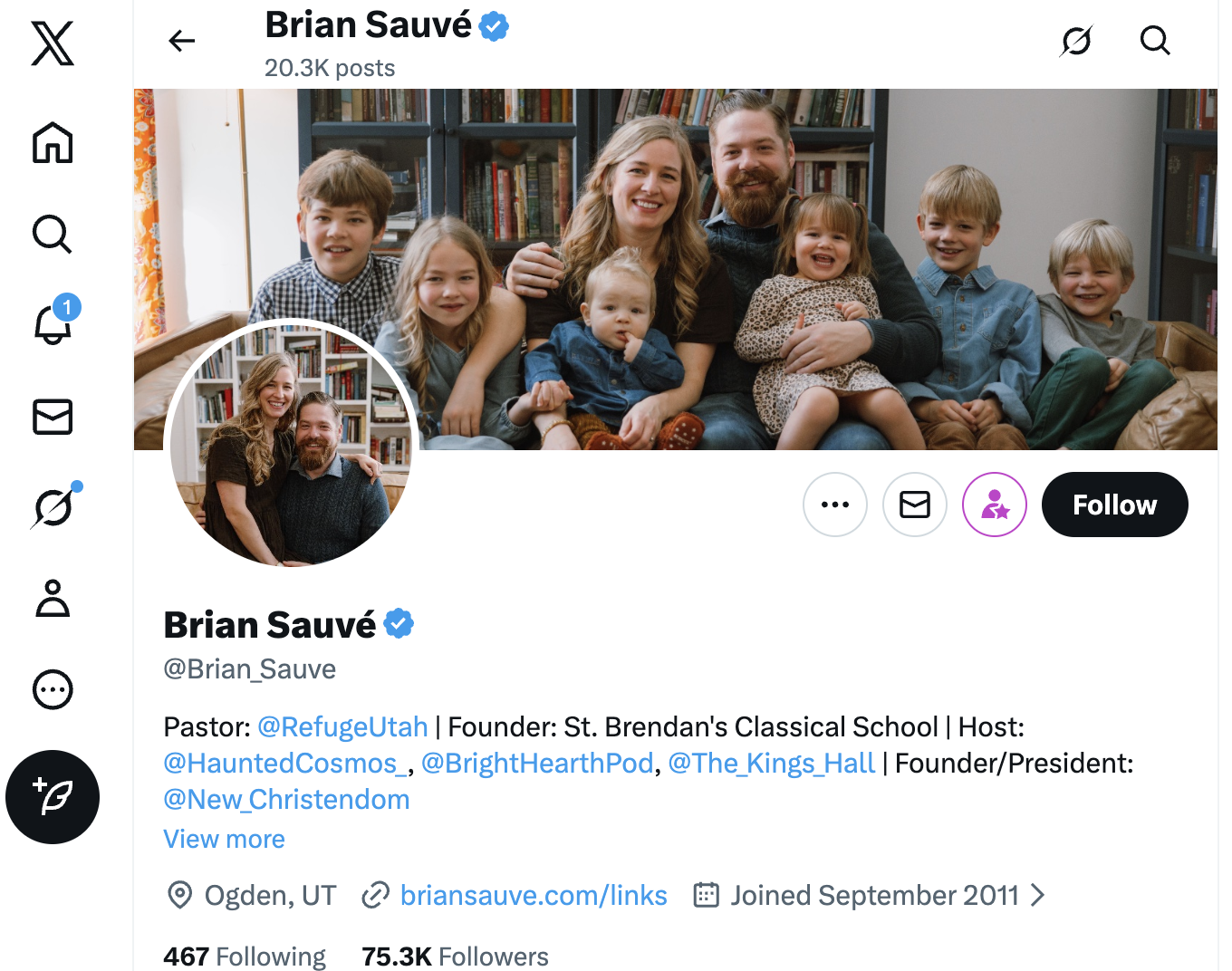Open Grok icon in top bar

click(1076, 41)
